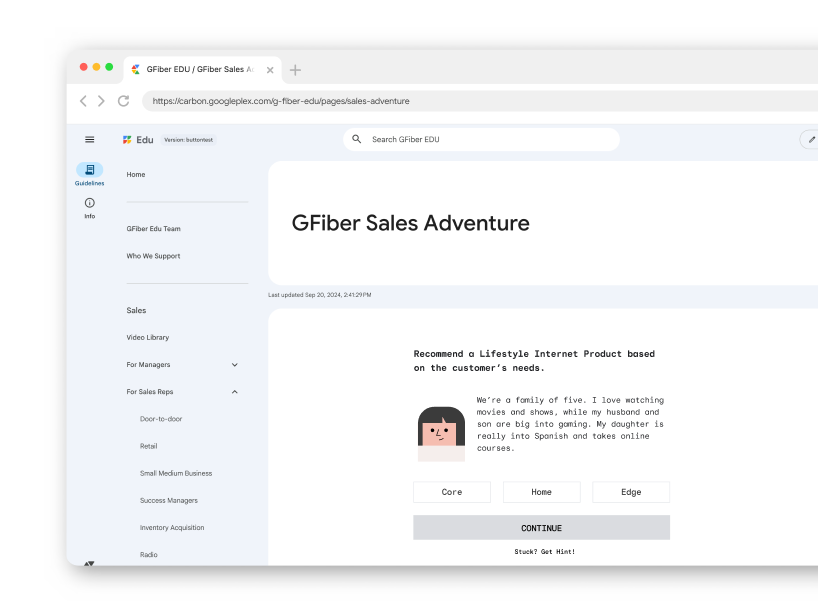Close the GFiber EDU browser tab
The image size is (818, 610).
click(x=270, y=70)
